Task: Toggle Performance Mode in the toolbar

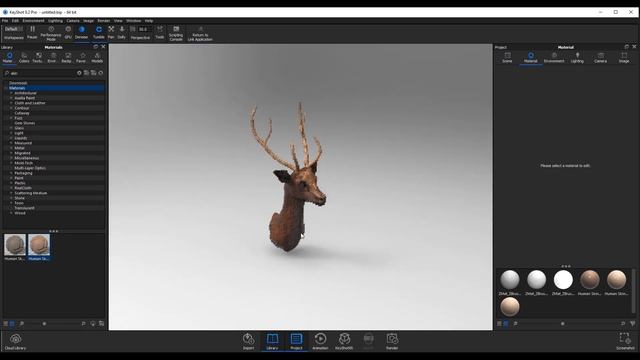Action: click(x=51, y=33)
